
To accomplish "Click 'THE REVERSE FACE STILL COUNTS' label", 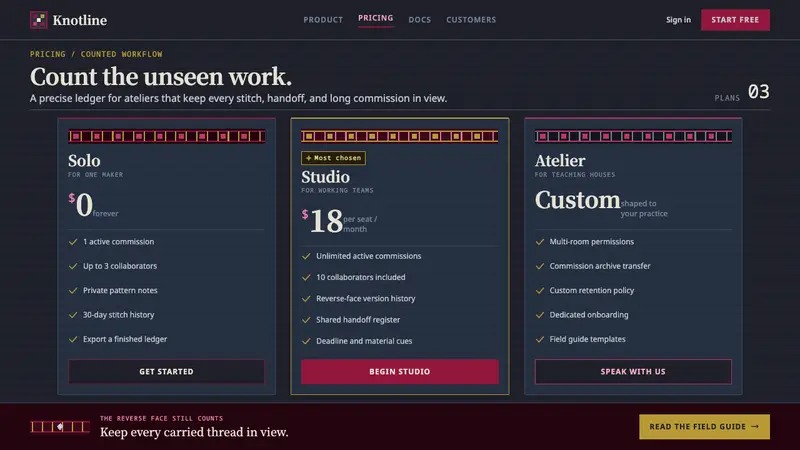I will pos(161,418).
